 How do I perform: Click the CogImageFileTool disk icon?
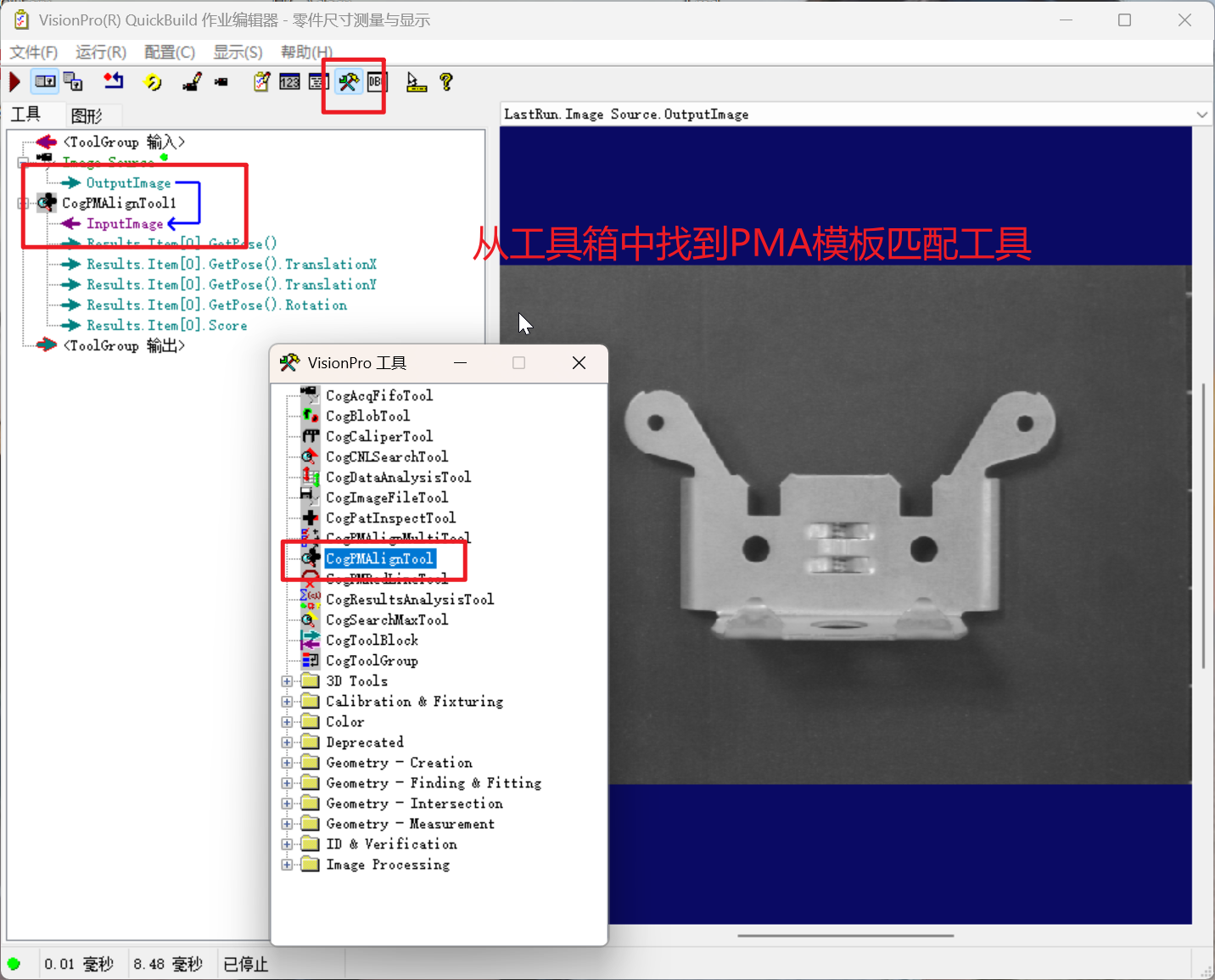(311, 497)
